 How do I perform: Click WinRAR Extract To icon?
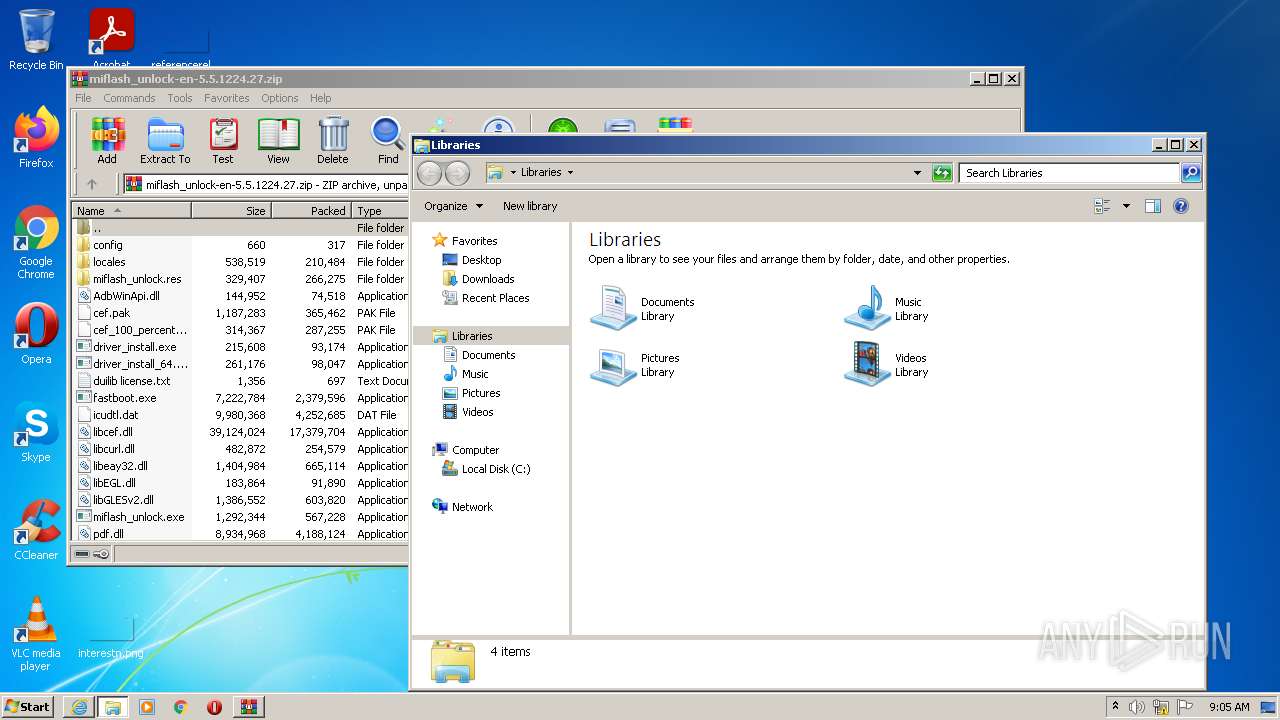[165, 140]
